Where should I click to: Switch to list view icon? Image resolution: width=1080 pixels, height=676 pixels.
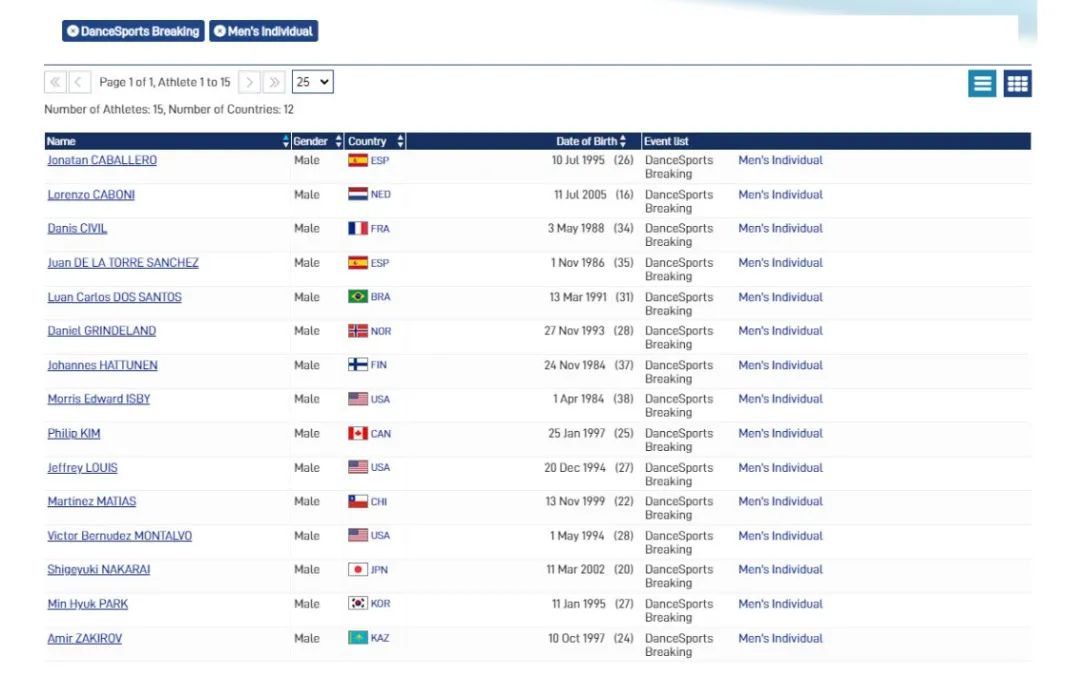pyautogui.click(x=982, y=84)
